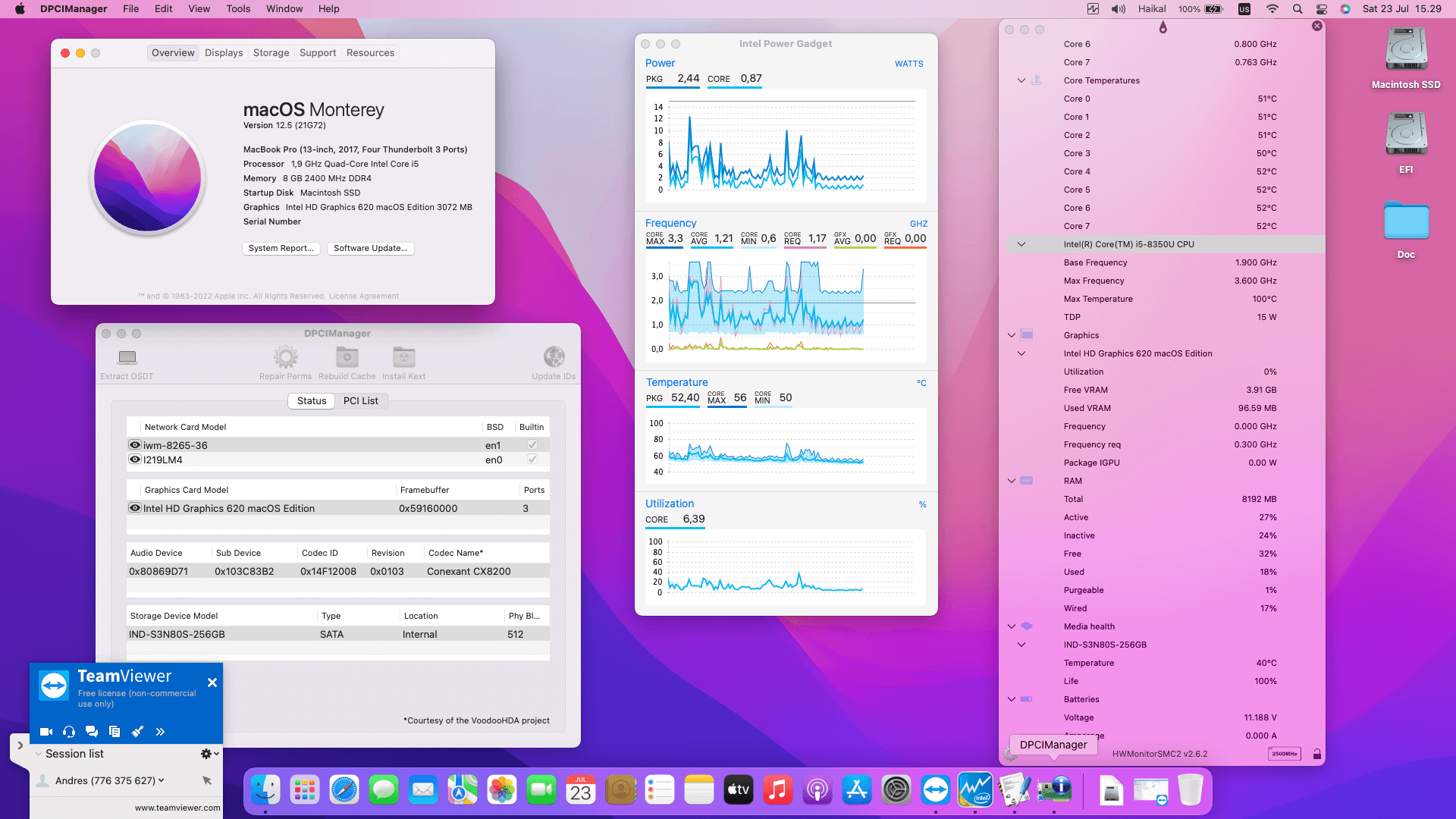
Task: Open Control Center in menu bar
Action: click(1322, 9)
